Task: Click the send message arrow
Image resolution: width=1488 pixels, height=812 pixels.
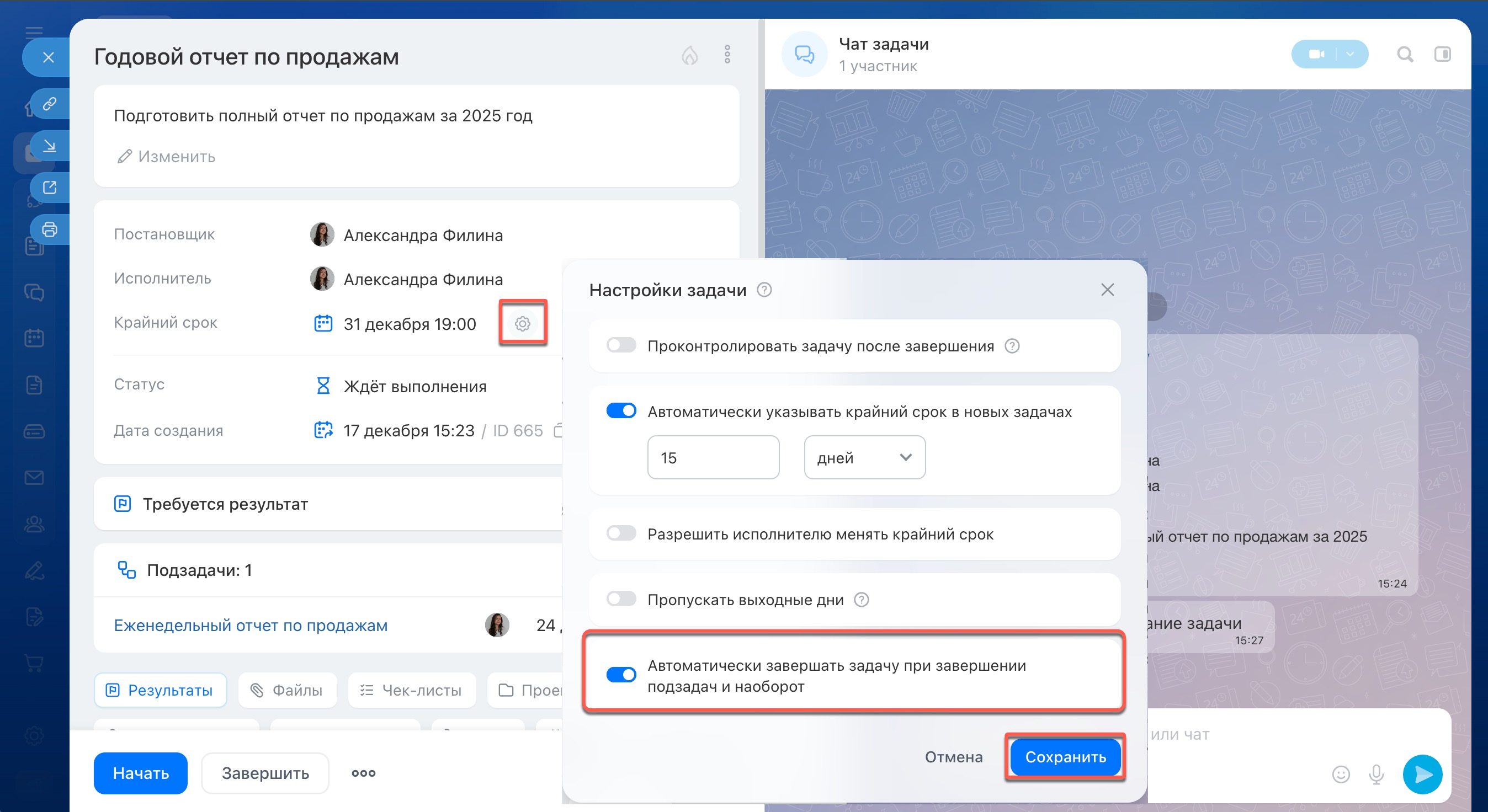Action: pyautogui.click(x=1422, y=774)
